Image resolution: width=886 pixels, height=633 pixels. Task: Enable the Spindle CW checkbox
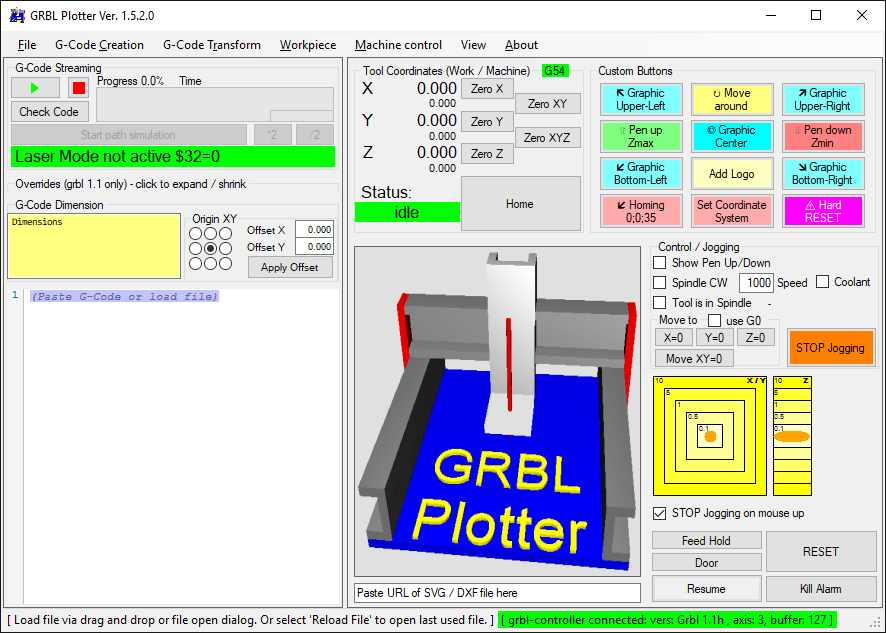click(658, 283)
